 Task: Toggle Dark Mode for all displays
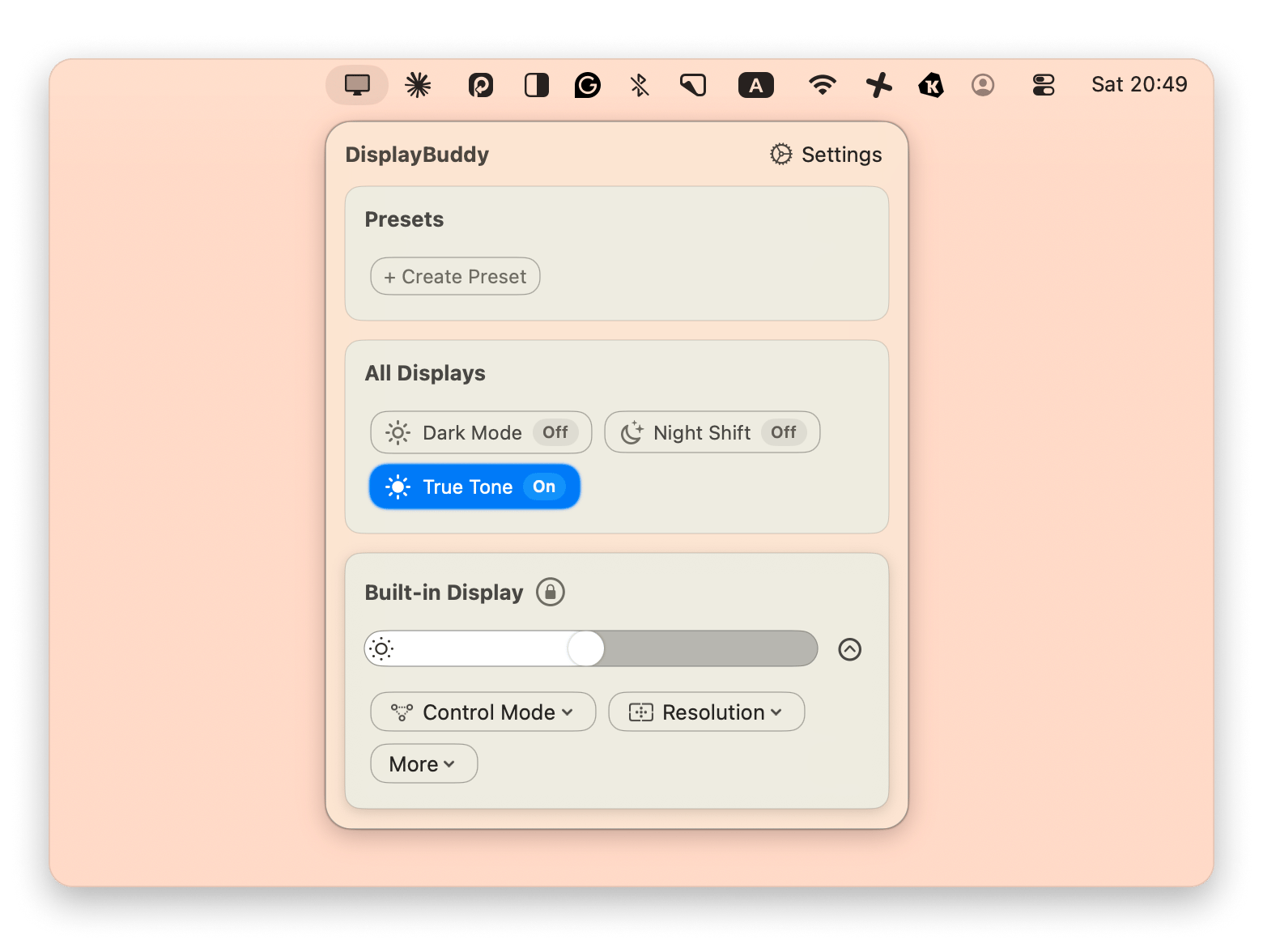point(481,432)
